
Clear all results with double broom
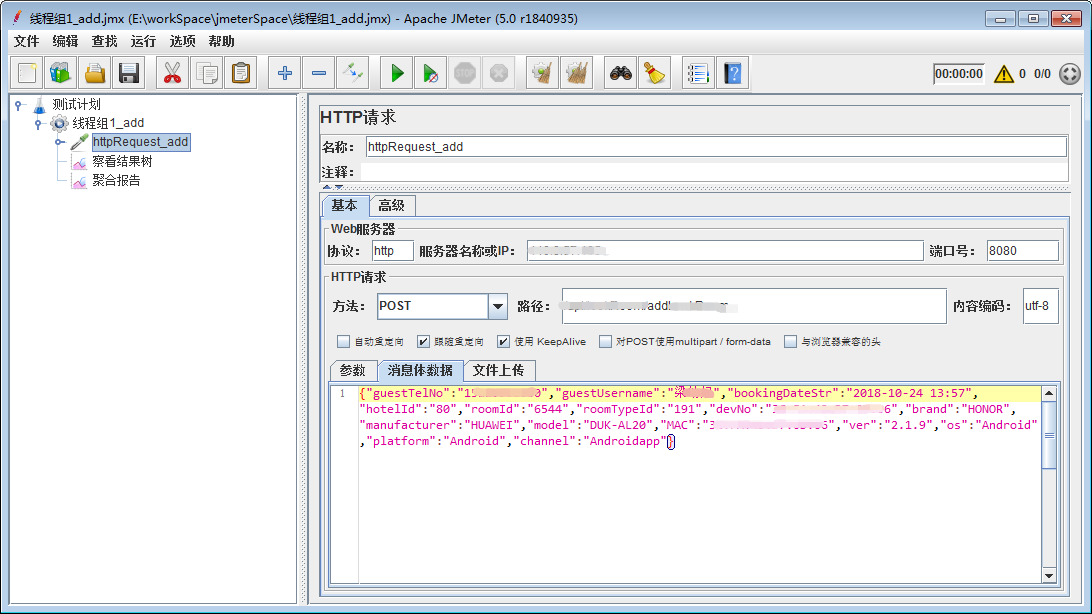tap(577, 73)
